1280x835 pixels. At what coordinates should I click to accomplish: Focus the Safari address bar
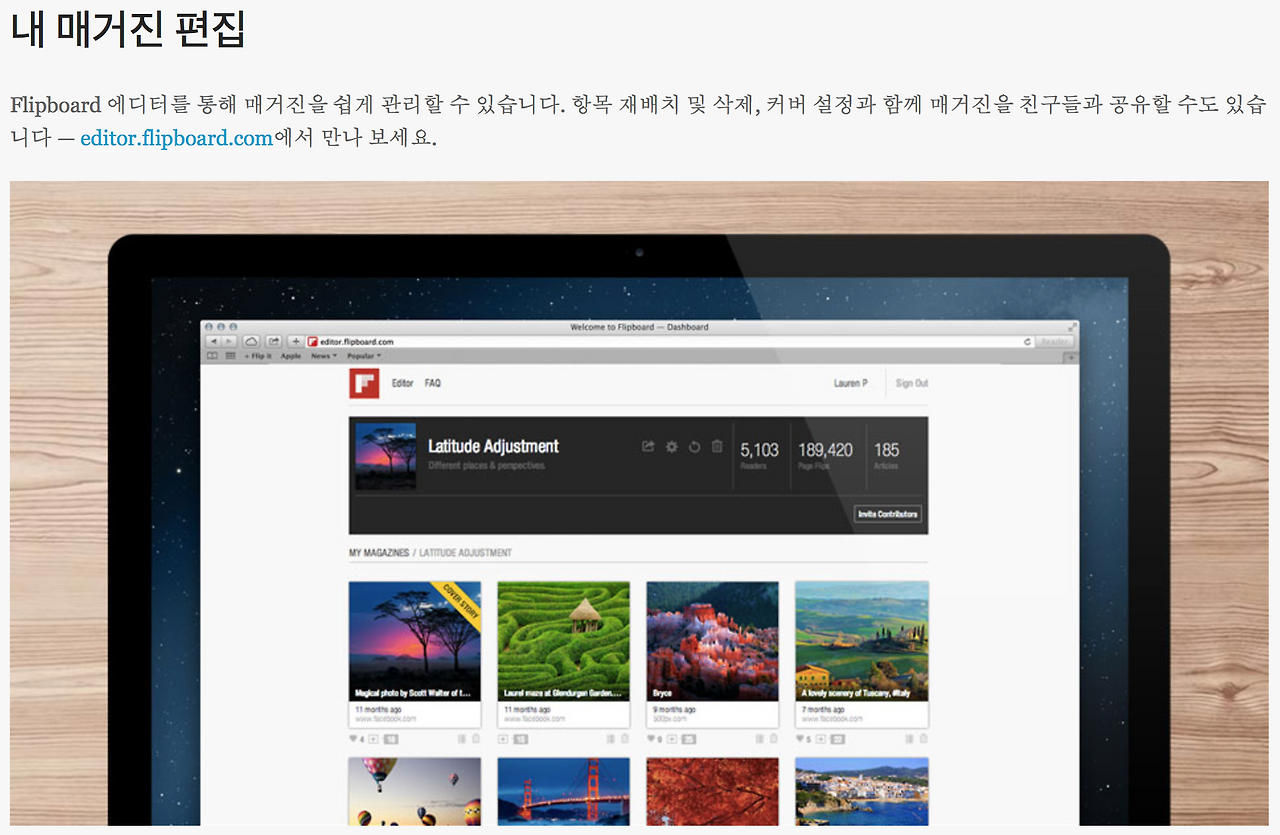[670, 342]
